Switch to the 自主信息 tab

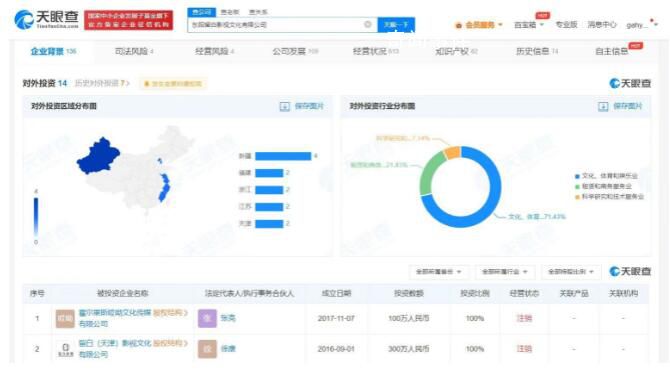coord(611,51)
